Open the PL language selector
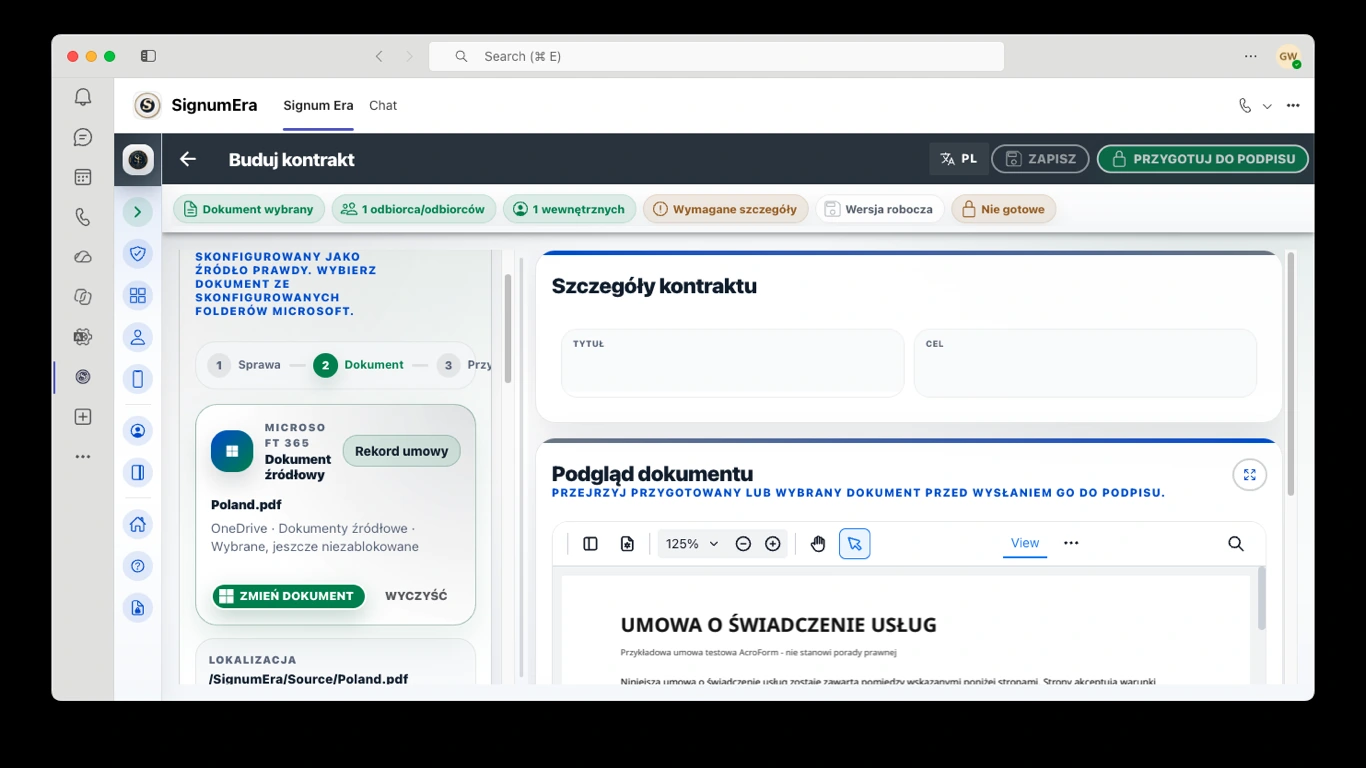1366x768 pixels. 959,159
